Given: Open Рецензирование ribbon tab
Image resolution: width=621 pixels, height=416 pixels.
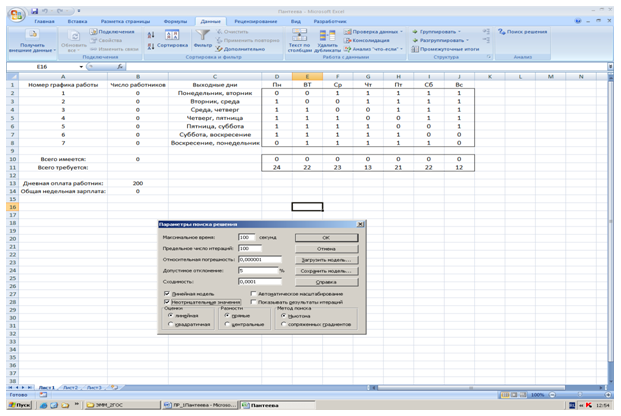Looking at the screenshot, I should pyautogui.click(x=255, y=21).
